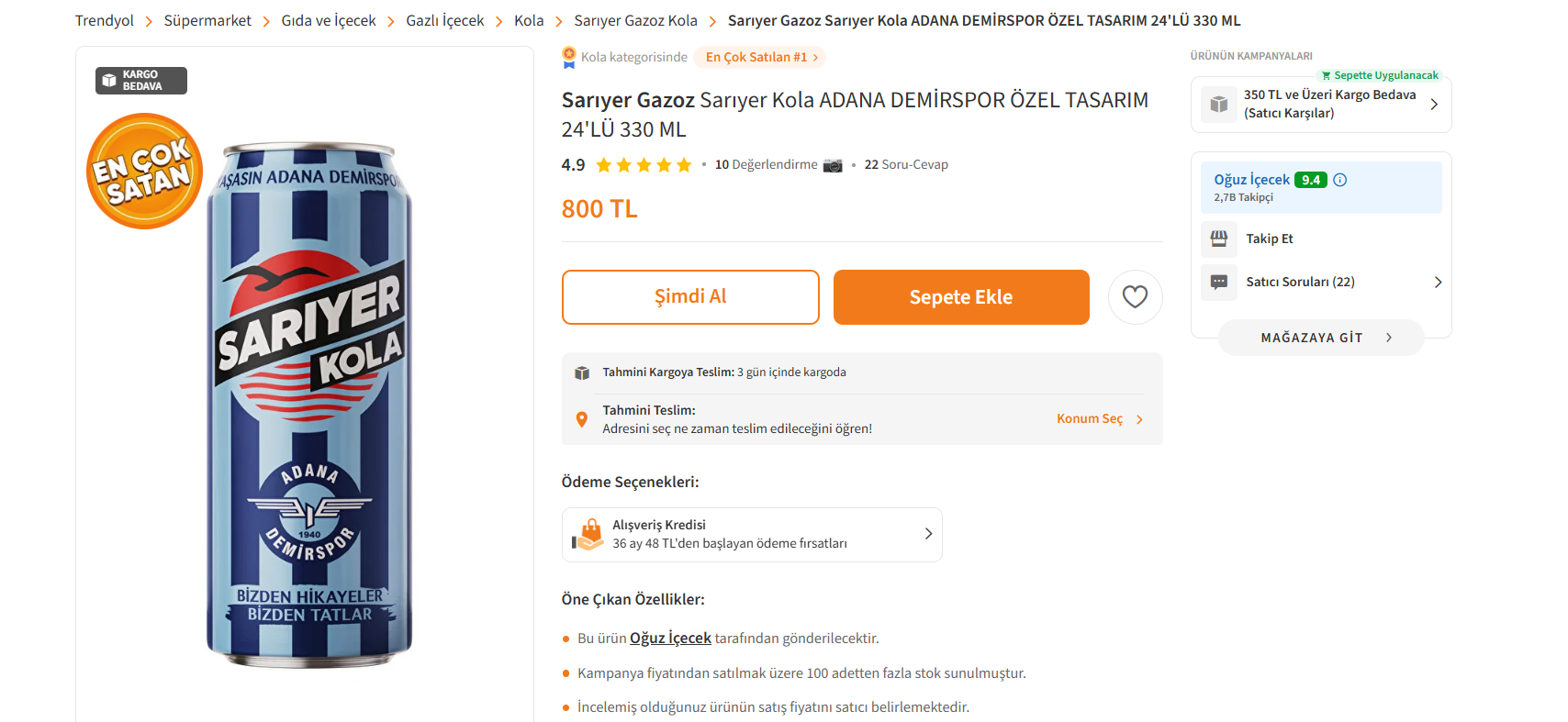Viewport: 1568px width, 722px height.
Task: Open En Çok Satılan #1 badge
Action: [x=760, y=57]
